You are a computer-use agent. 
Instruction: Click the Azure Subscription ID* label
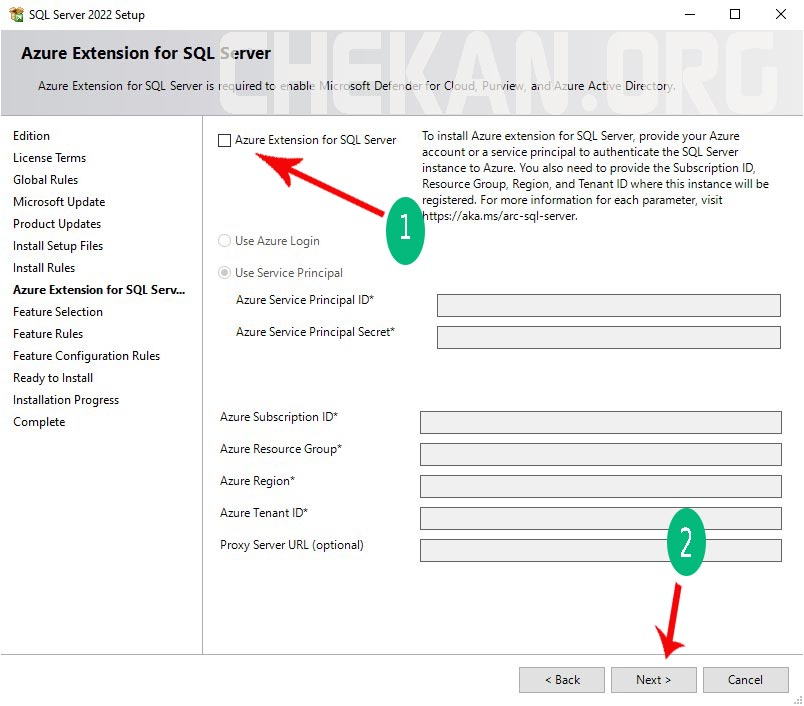[279, 417]
